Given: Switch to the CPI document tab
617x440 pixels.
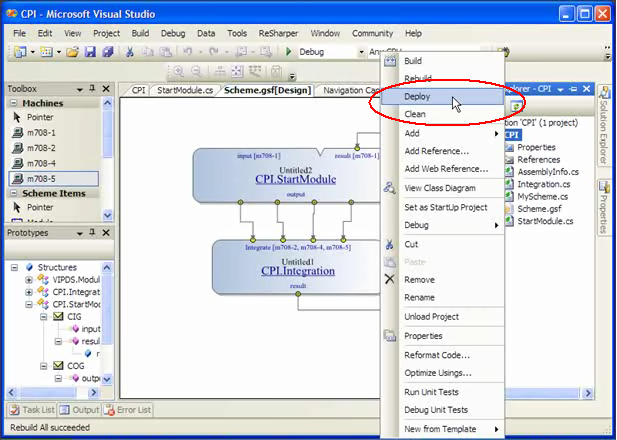Looking at the screenshot, I should (x=138, y=90).
